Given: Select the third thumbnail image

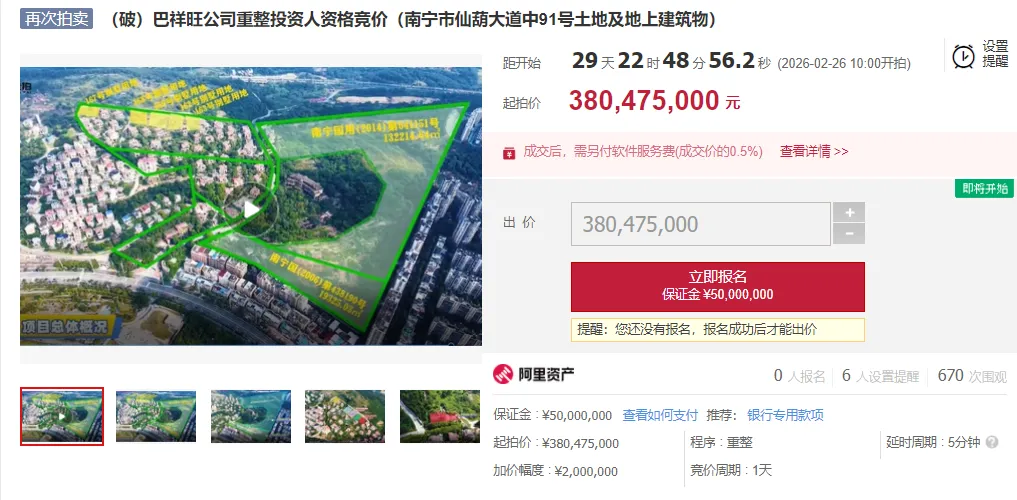Looking at the screenshot, I should tap(251, 416).
